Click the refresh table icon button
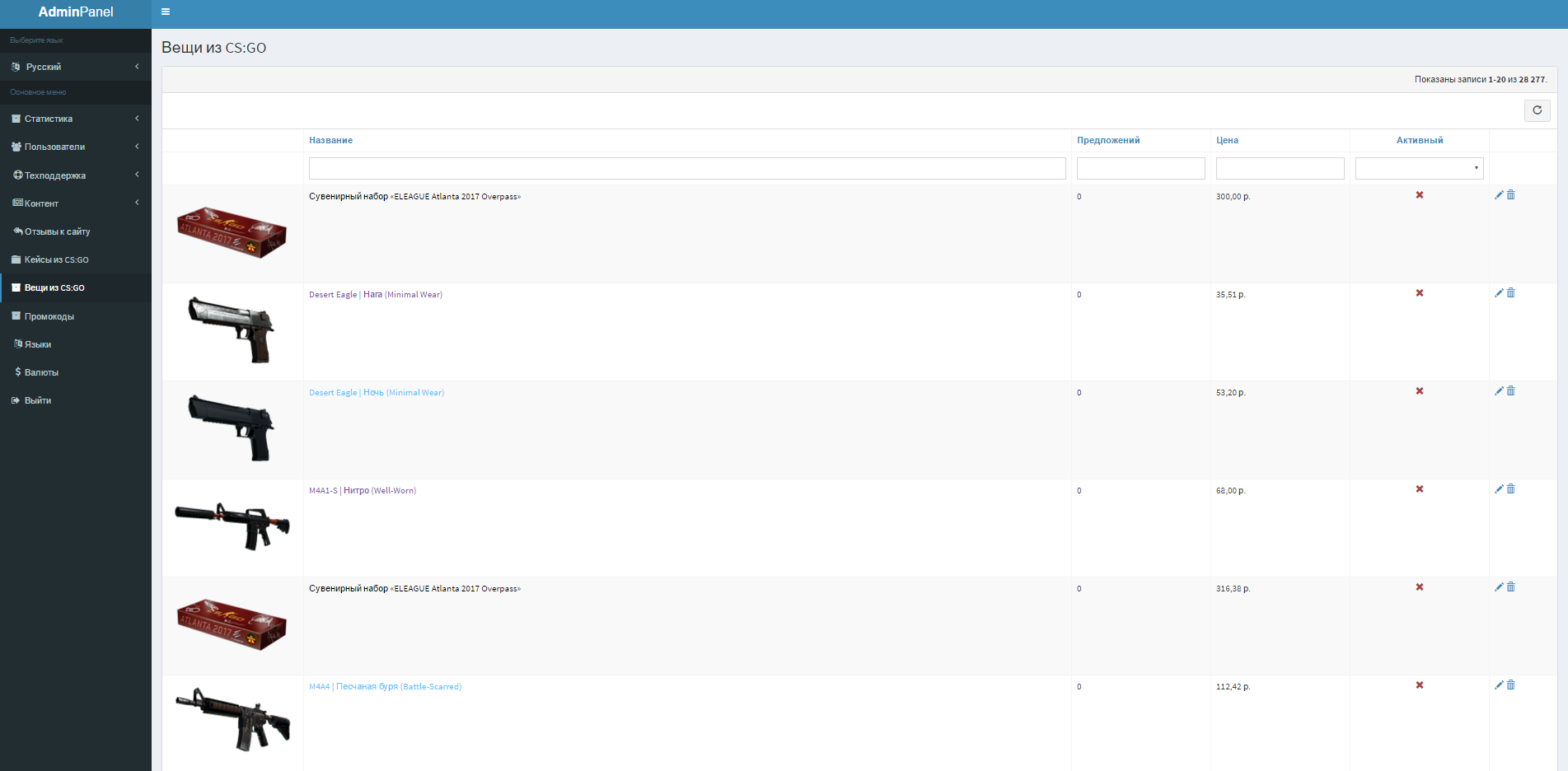This screenshot has height=771, width=1568. click(1537, 110)
